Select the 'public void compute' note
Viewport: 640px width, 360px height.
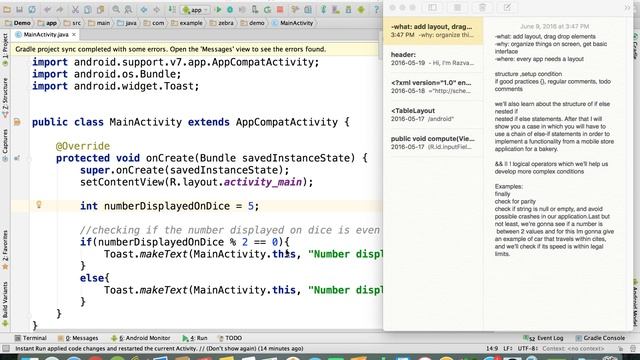point(433,142)
